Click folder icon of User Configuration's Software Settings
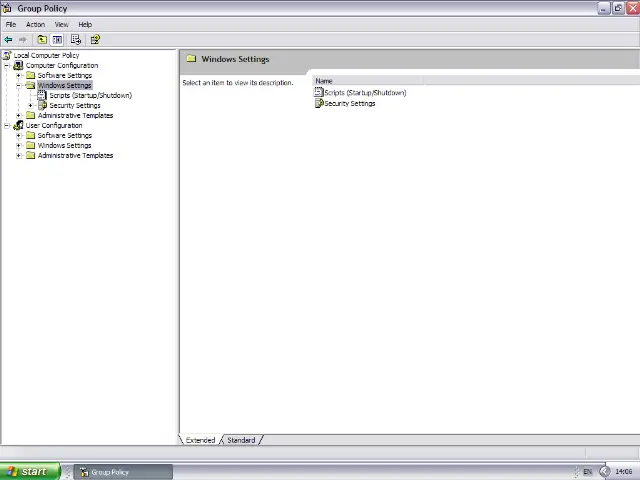 [x=31, y=135]
